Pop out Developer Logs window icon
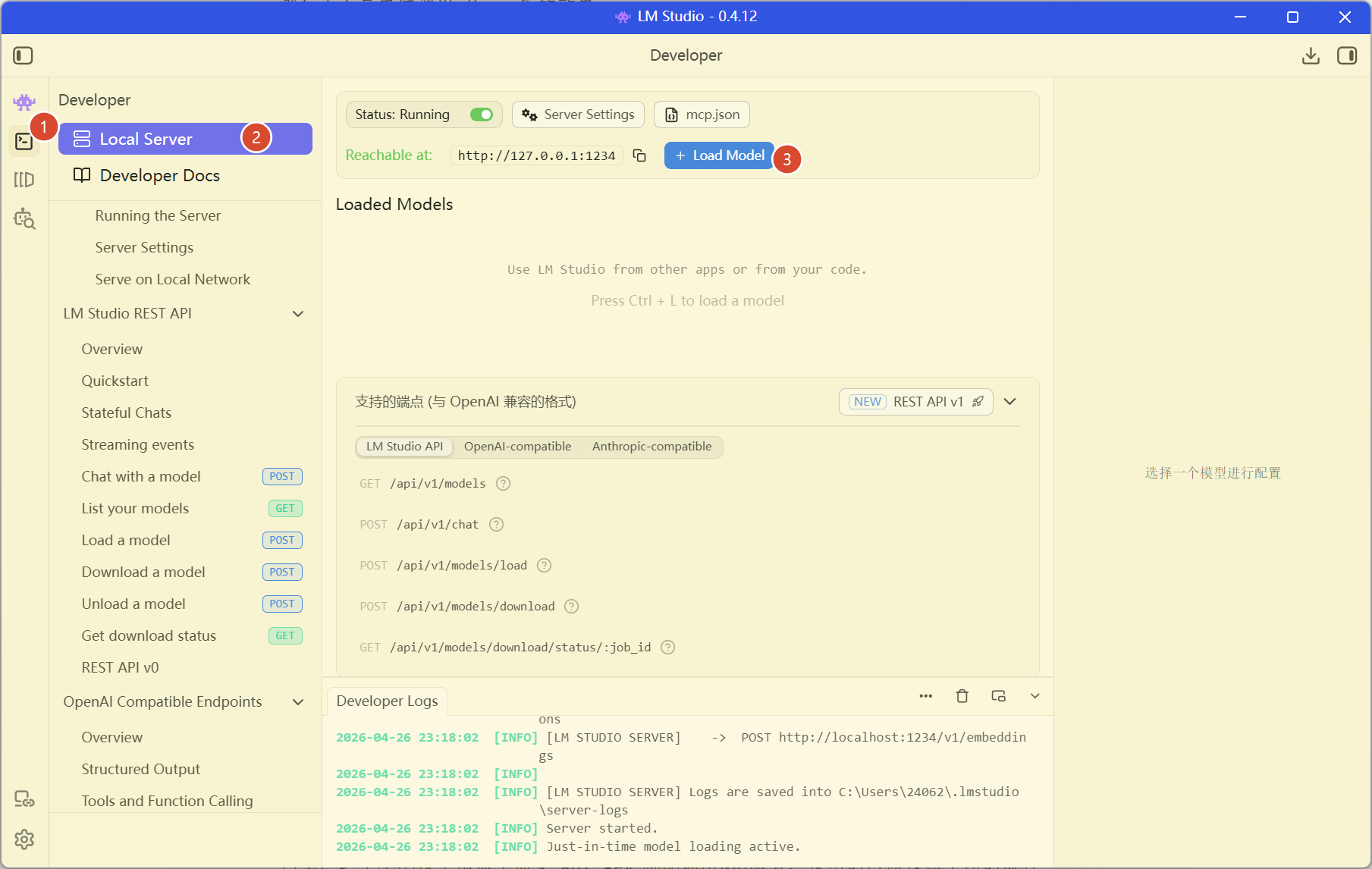 pos(999,696)
